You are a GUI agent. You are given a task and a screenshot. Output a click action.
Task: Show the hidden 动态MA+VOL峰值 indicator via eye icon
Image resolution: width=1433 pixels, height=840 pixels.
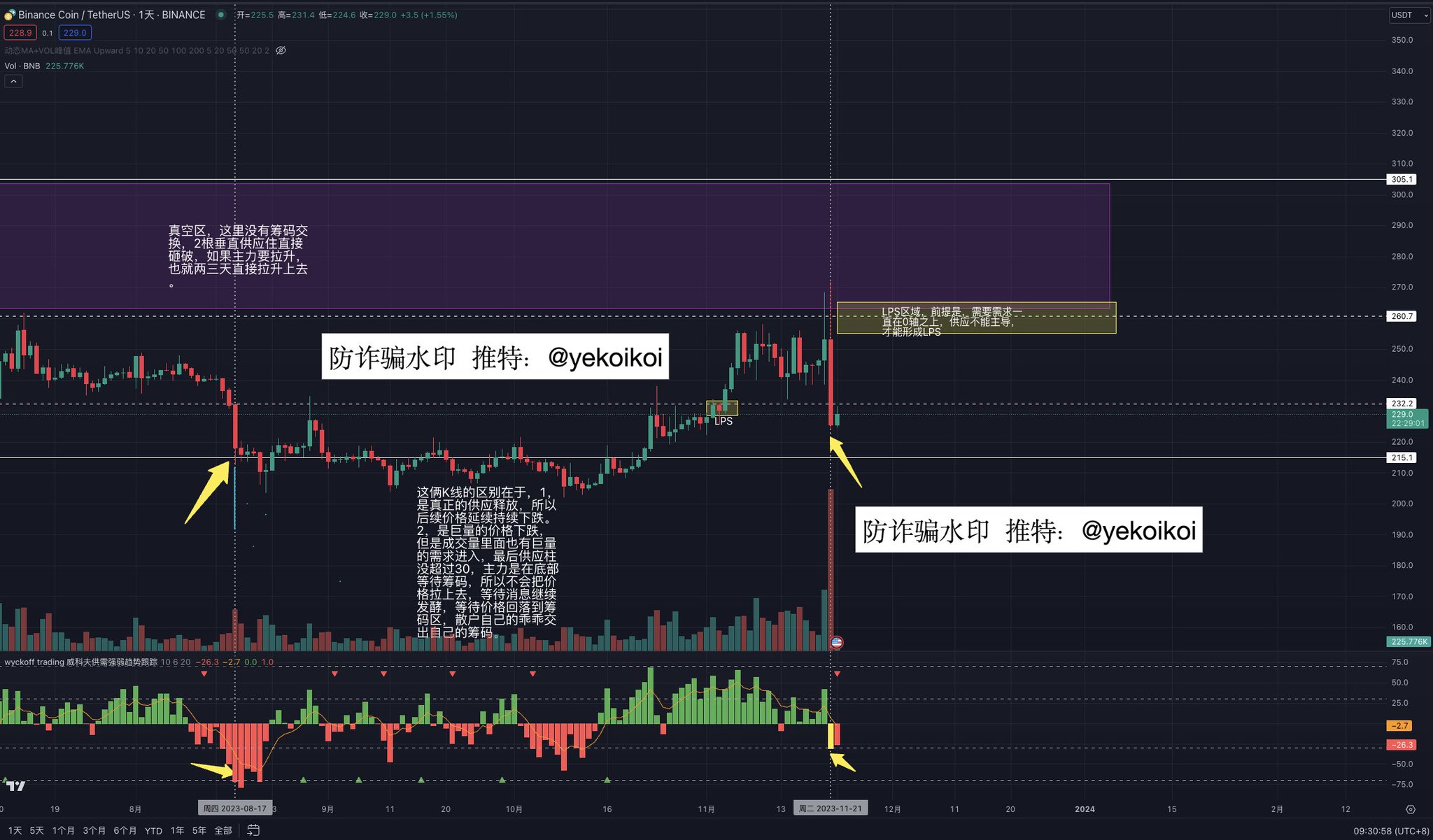(281, 50)
